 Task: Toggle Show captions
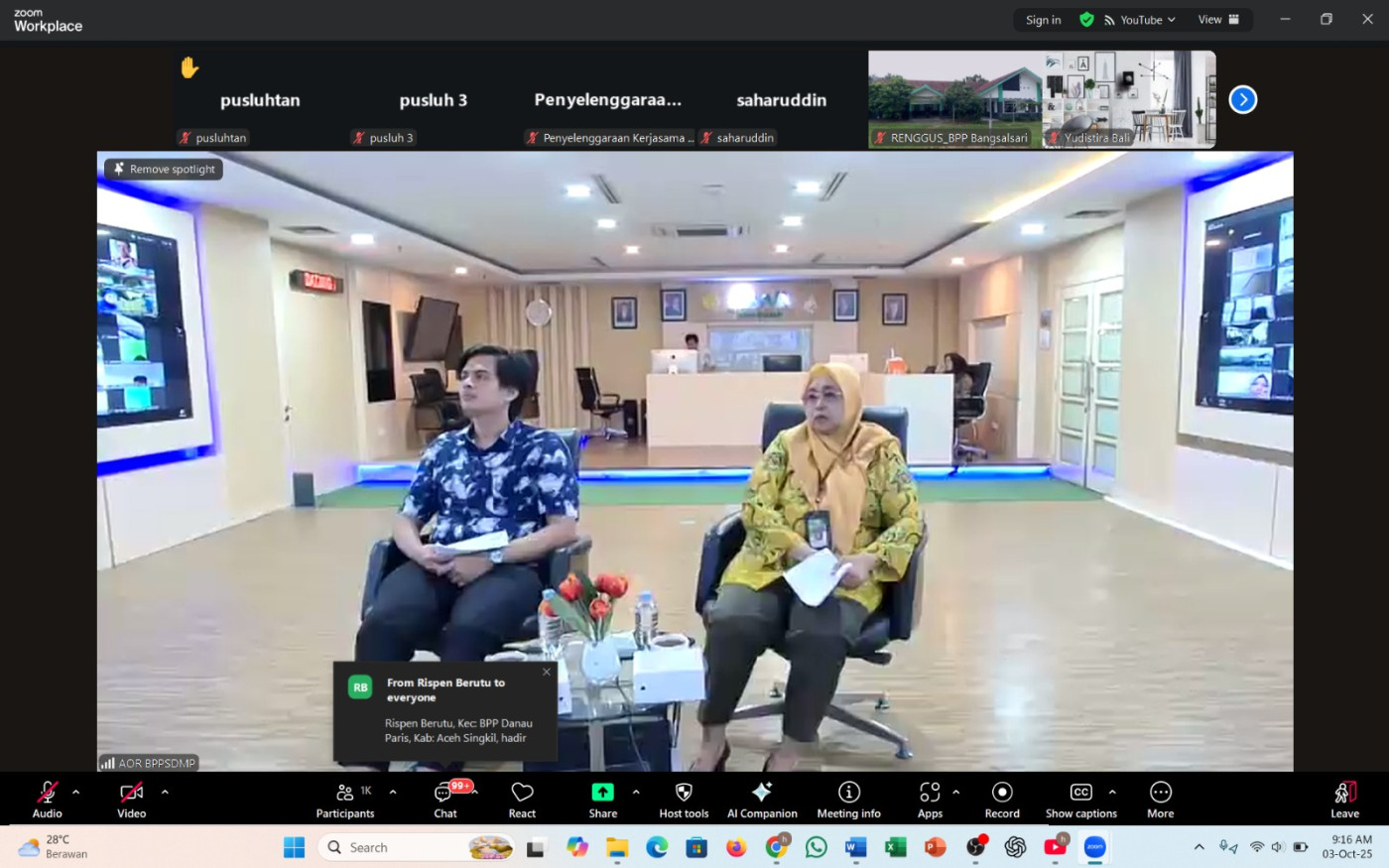1080,800
